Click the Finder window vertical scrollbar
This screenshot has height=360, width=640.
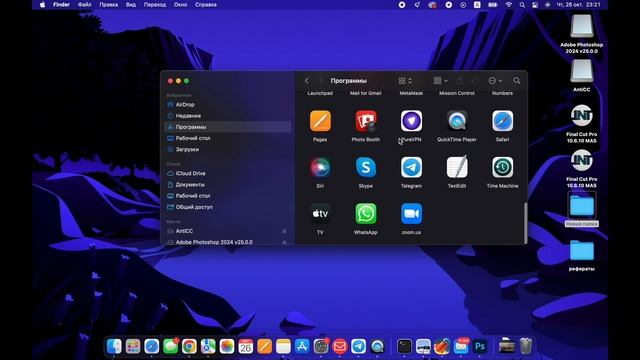(x=525, y=222)
